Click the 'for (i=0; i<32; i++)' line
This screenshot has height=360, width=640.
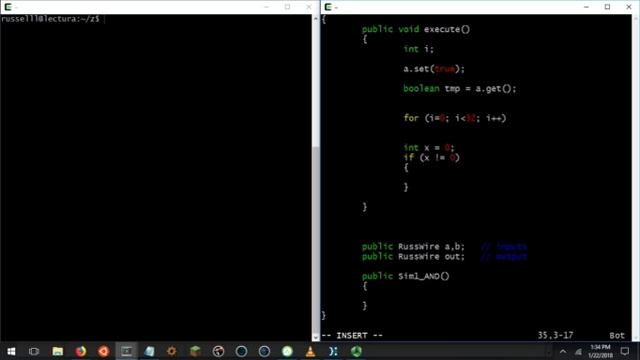coord(455,118)
